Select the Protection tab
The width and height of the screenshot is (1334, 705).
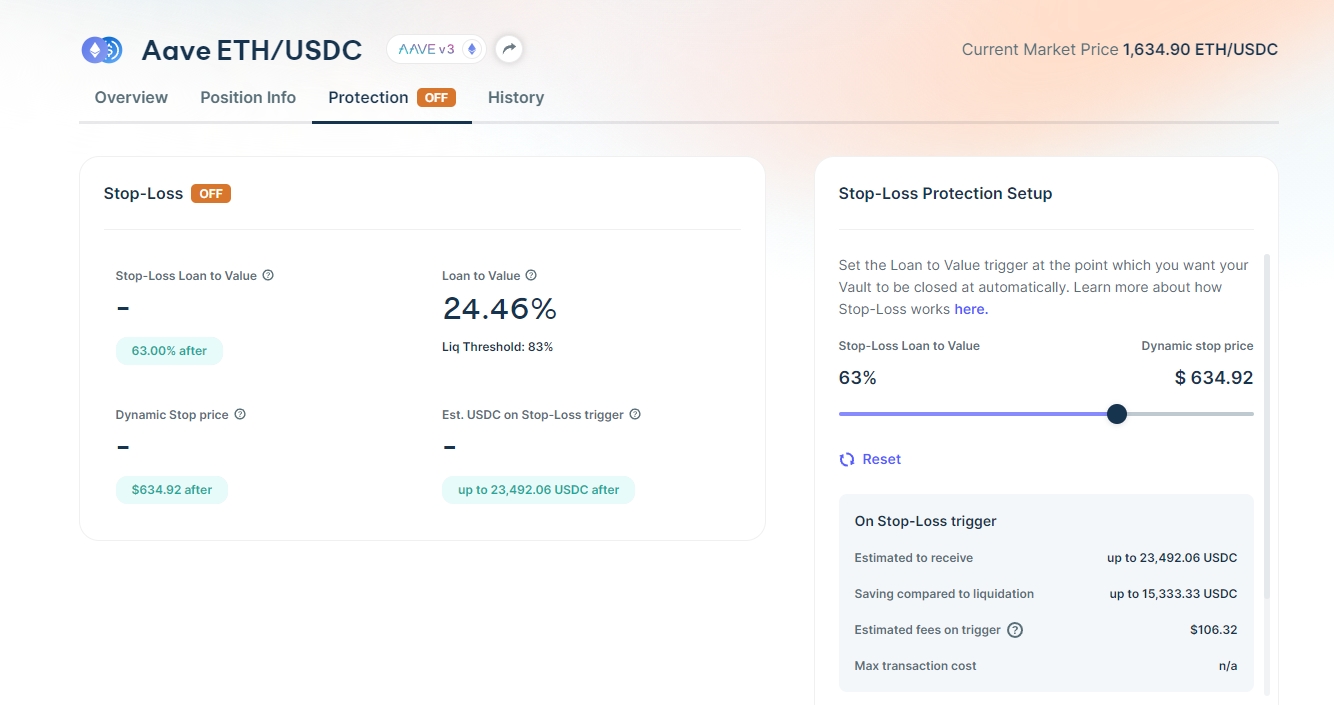(392, 97)
